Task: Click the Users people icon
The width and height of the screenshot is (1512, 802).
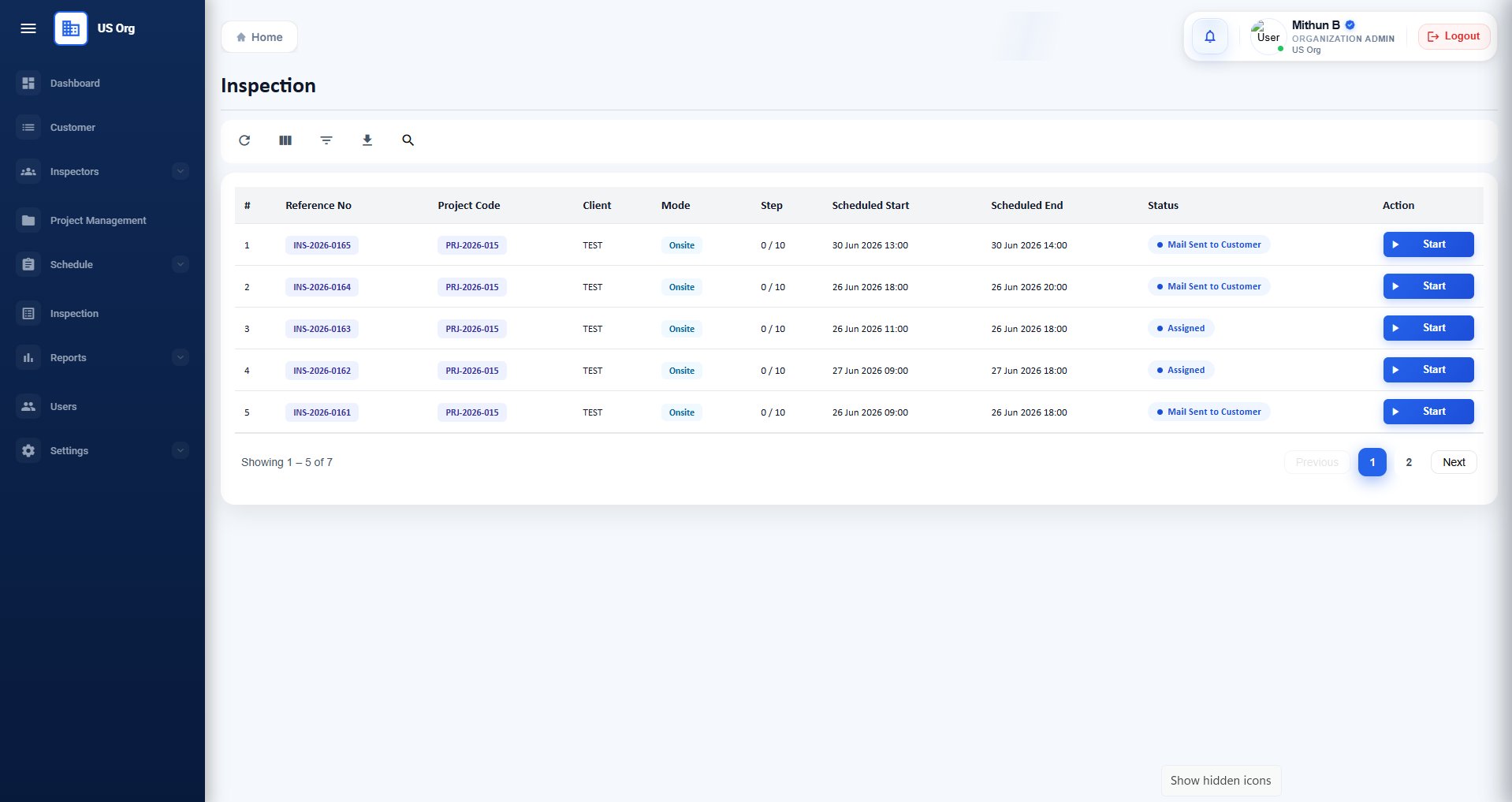Action: [28, 406]
